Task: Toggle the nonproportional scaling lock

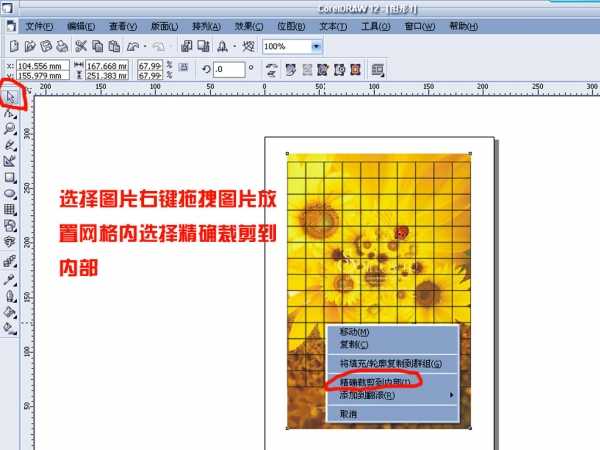Action: pyautogui.click(x=184, y=69)
